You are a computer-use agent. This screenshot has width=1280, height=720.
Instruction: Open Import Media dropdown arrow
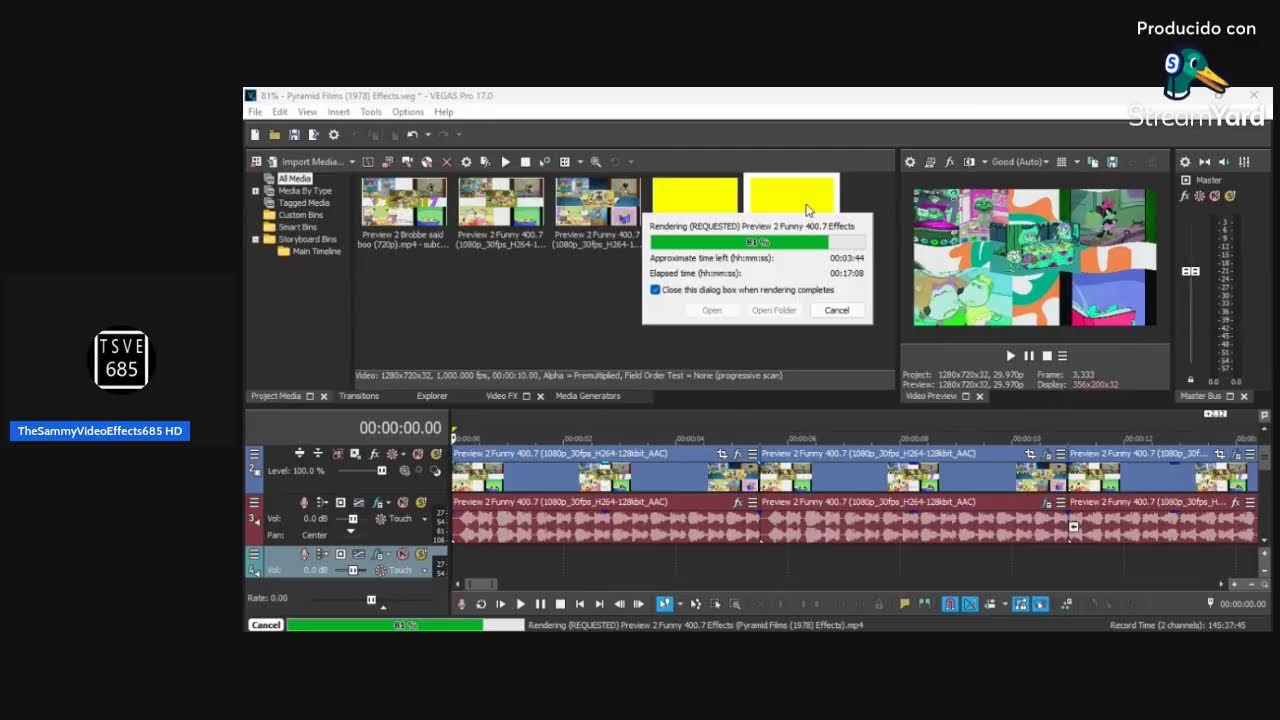352,162
